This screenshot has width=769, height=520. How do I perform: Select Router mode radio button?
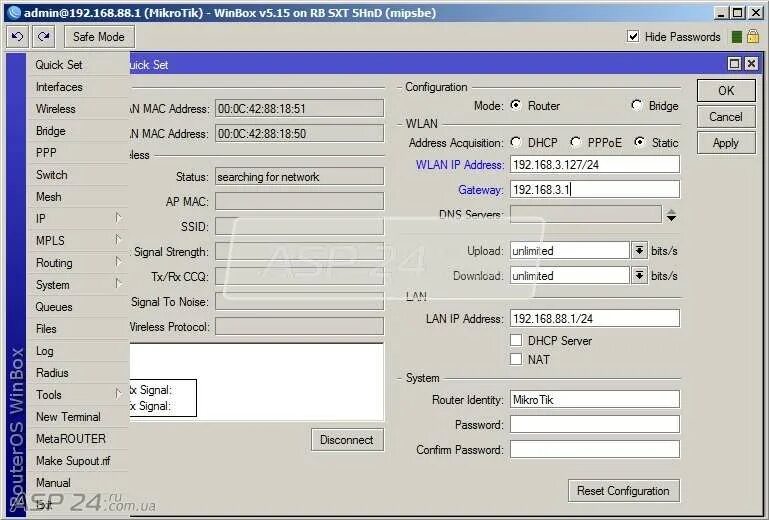tap(515, 105)
